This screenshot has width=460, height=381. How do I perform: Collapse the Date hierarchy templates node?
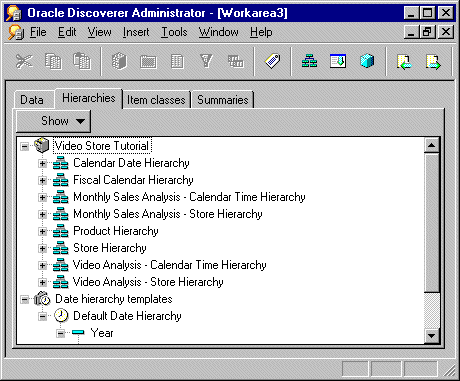click(25, 299)
